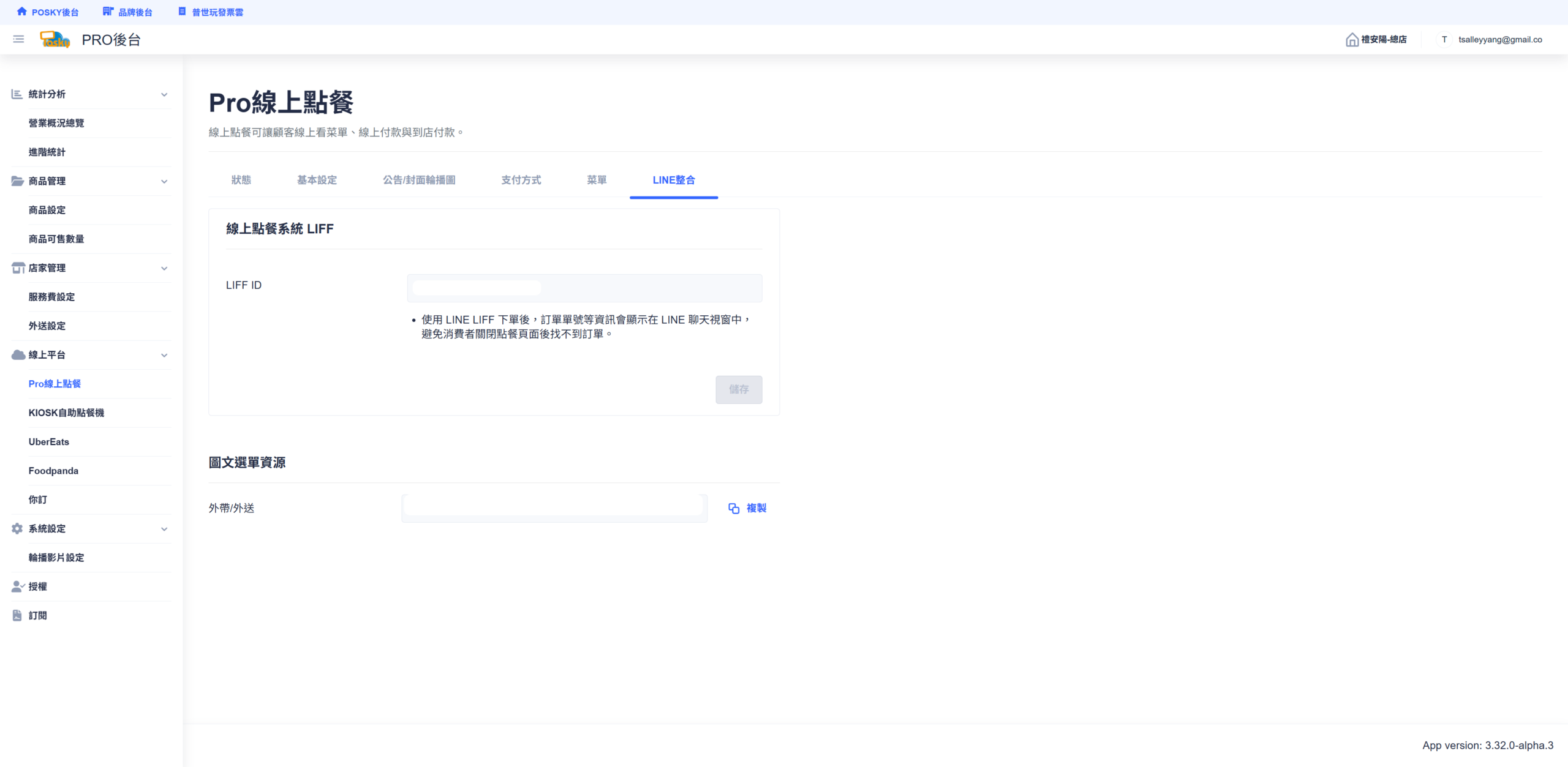Collapse the 系統設定 section chevron
Image resolution: width=1568 pixels, height=767 pixels.
coord(164,529)
